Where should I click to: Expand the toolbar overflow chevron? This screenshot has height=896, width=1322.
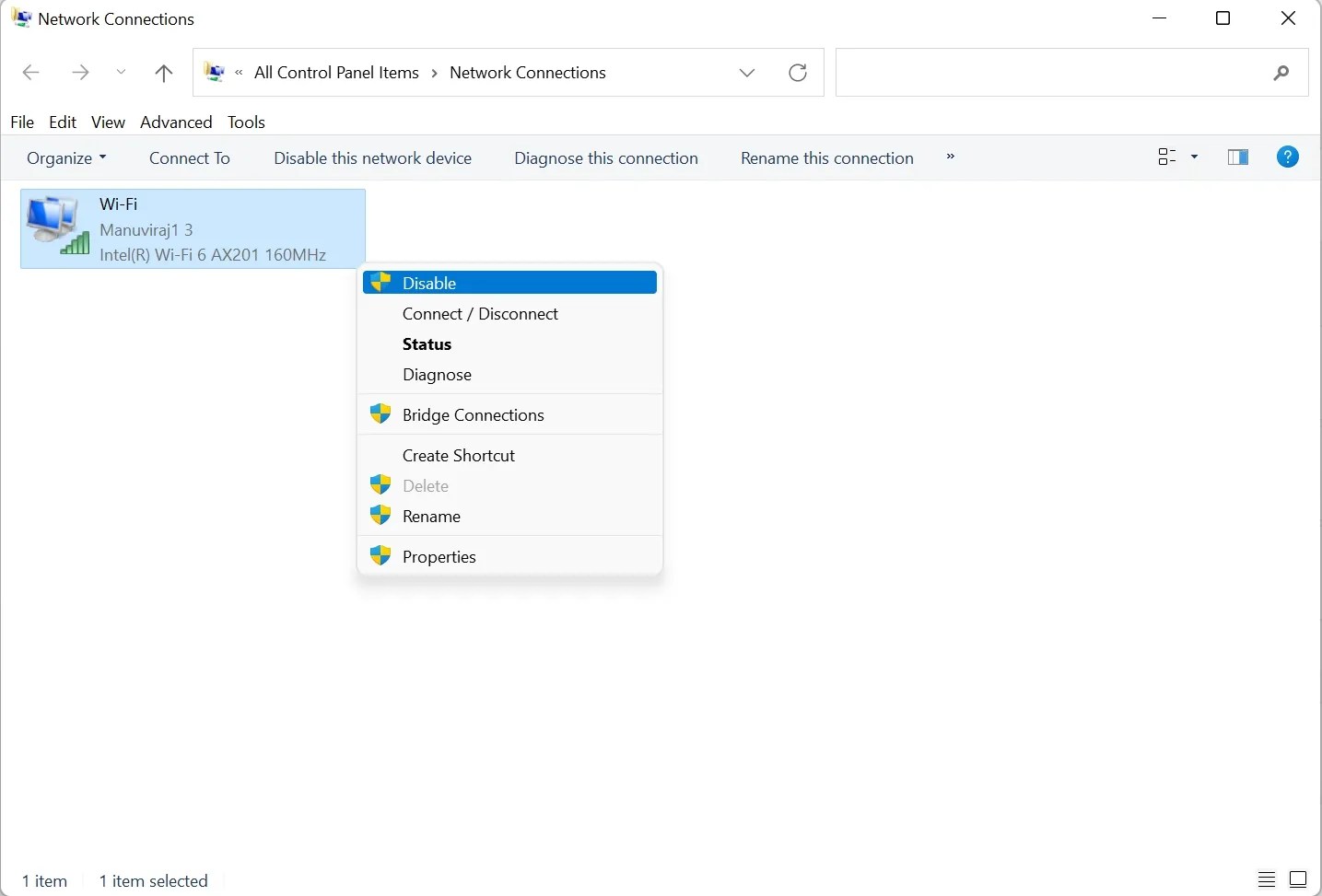pyautogui.click(x=951, y=157)
